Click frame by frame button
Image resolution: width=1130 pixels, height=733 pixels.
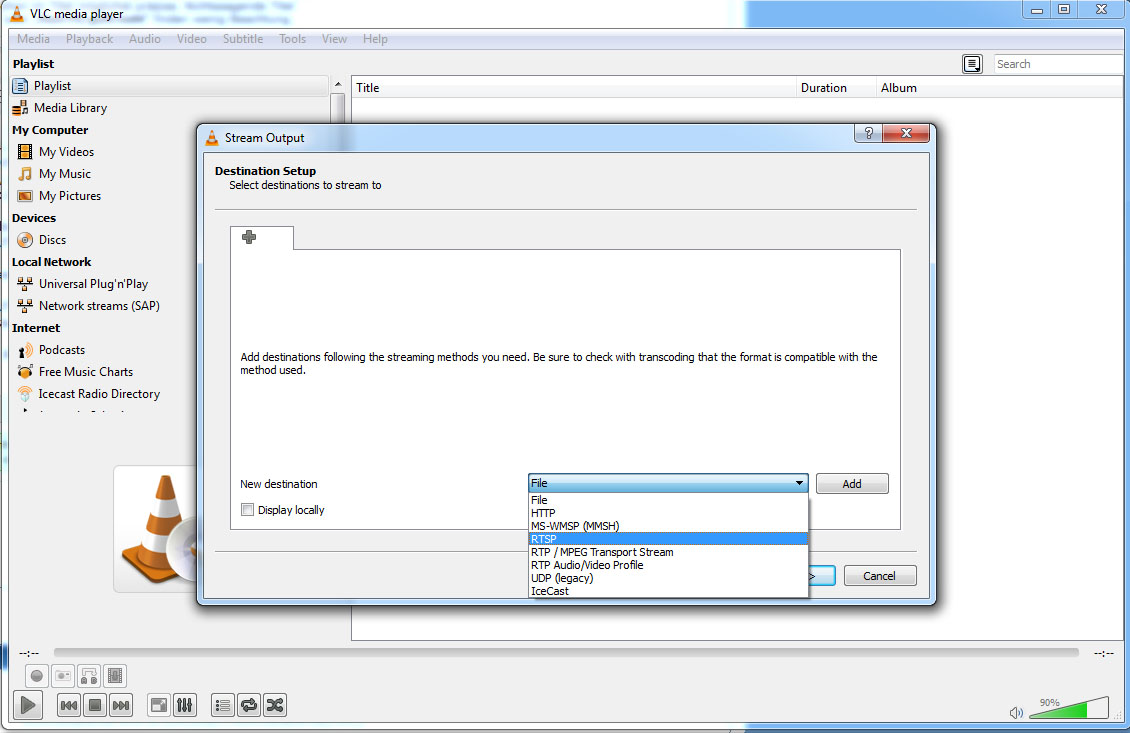point(115,676)
